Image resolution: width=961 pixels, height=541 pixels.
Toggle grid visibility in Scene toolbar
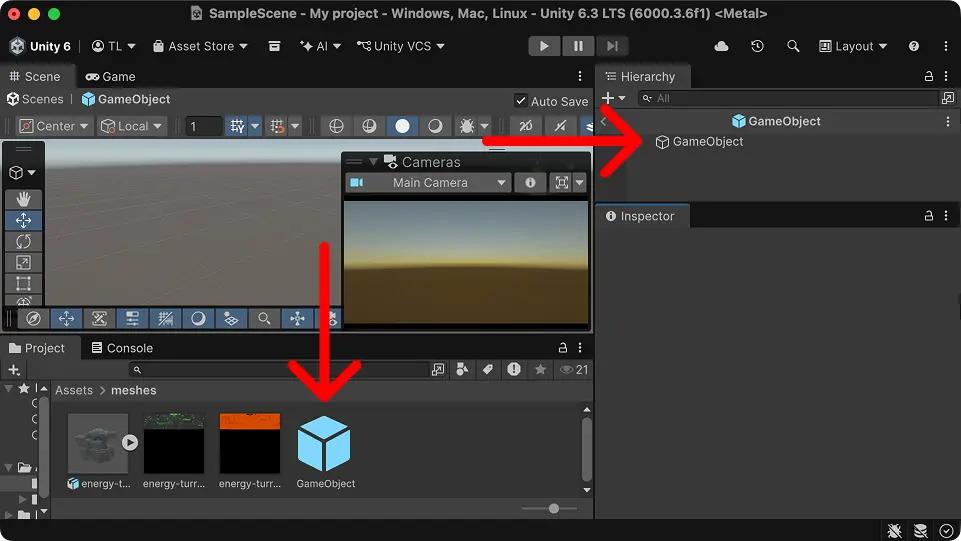point(237,126)
